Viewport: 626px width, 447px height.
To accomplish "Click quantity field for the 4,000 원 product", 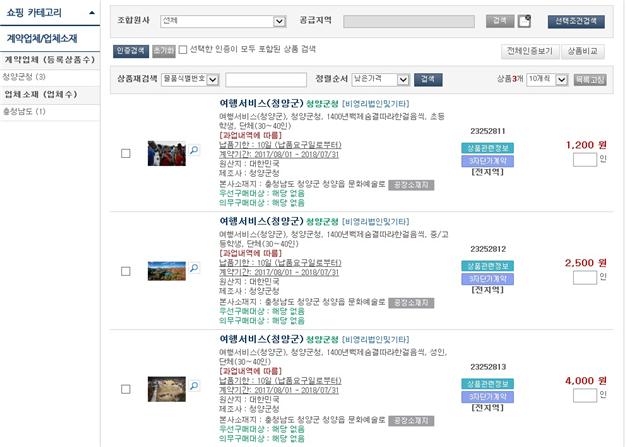I will click(x=585, y=395).
